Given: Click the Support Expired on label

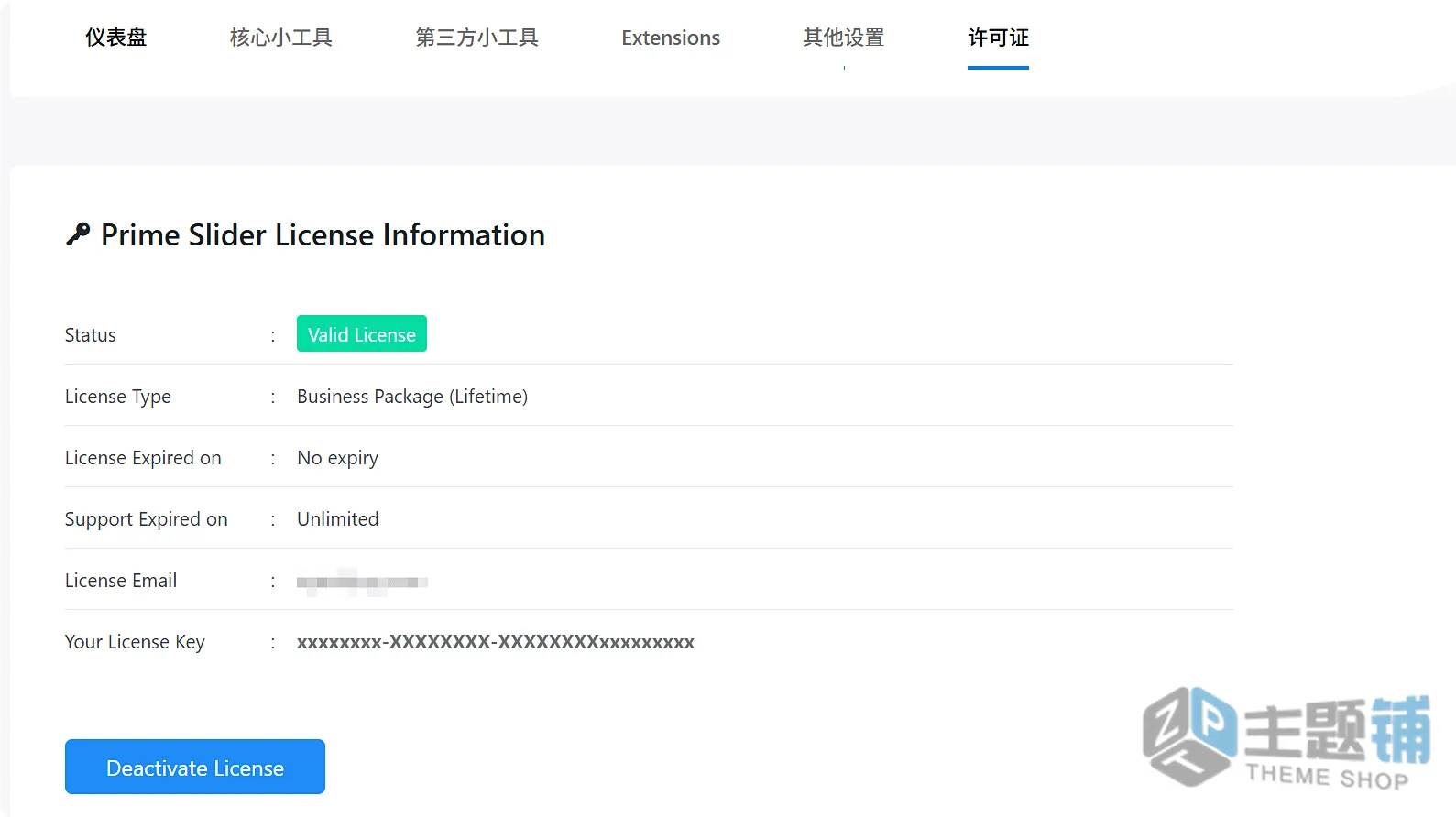Looking at the screenshot, I should click(x=147, y=519).
